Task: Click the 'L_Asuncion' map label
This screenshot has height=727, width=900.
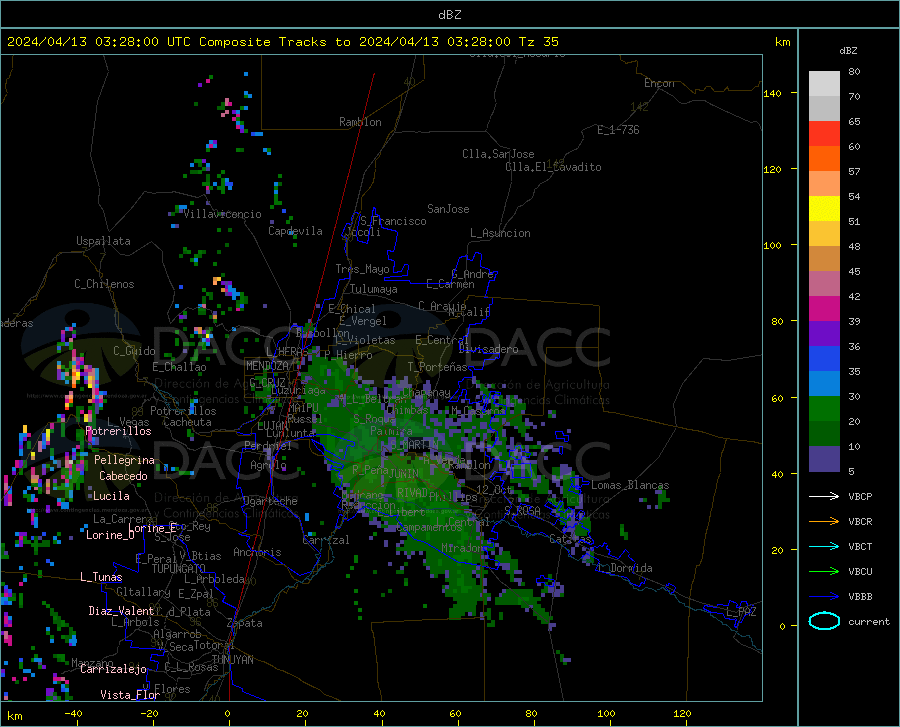Action: [500, 233]
